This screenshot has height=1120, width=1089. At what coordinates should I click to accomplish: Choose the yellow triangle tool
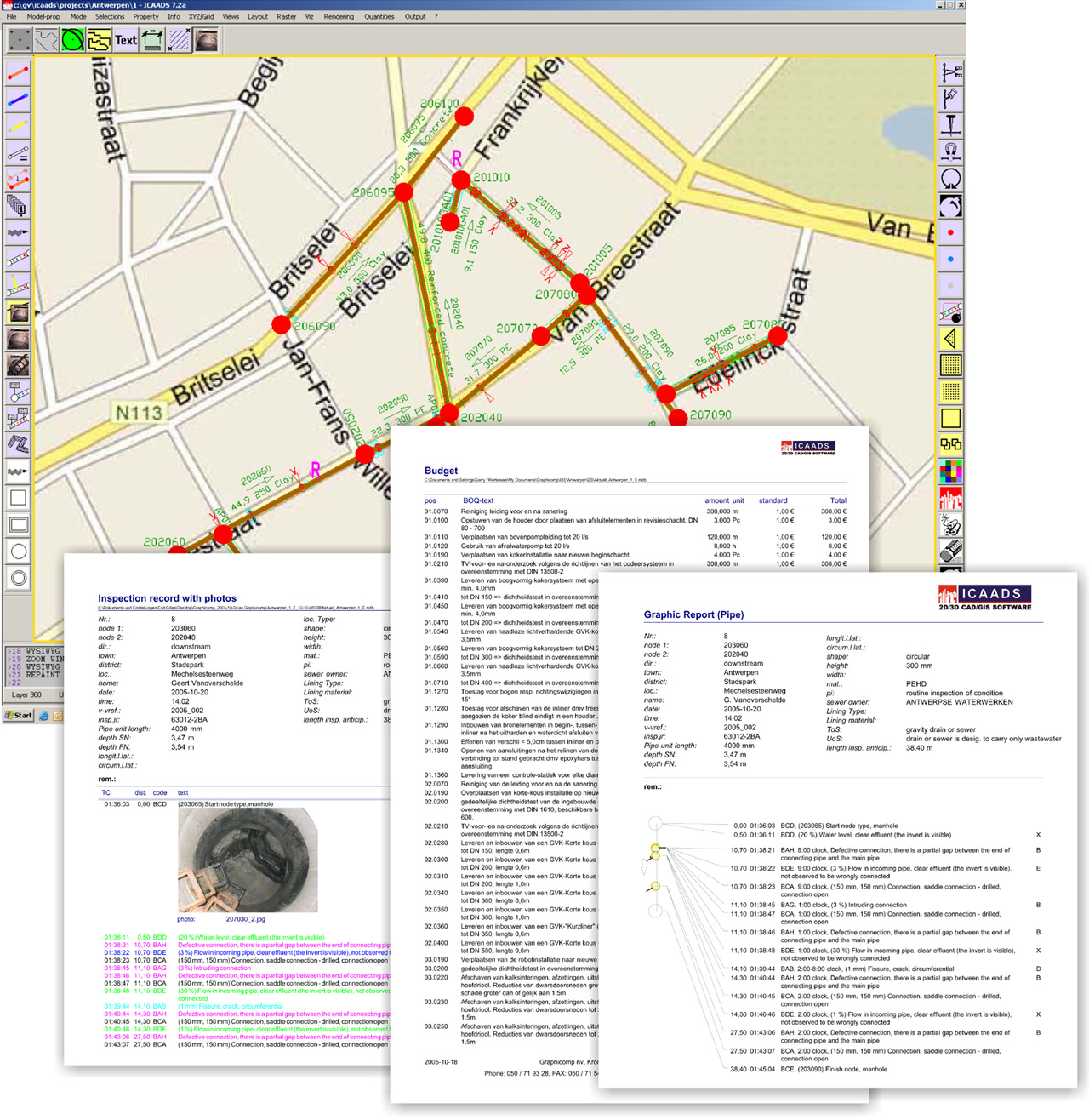(950, 339)
